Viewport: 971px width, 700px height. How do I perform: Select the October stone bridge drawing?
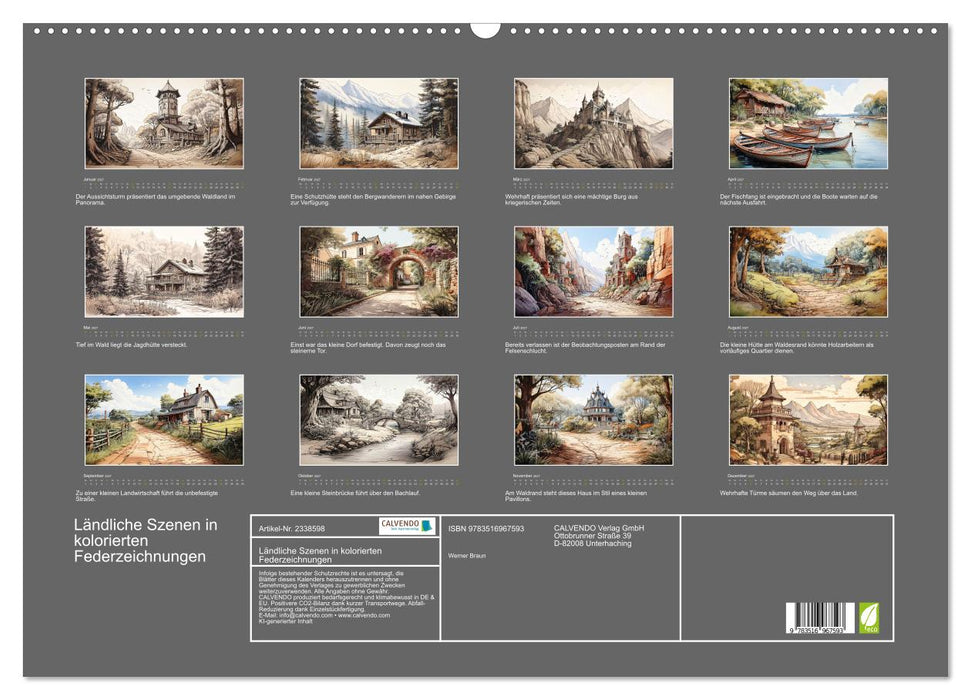[379, 420]
